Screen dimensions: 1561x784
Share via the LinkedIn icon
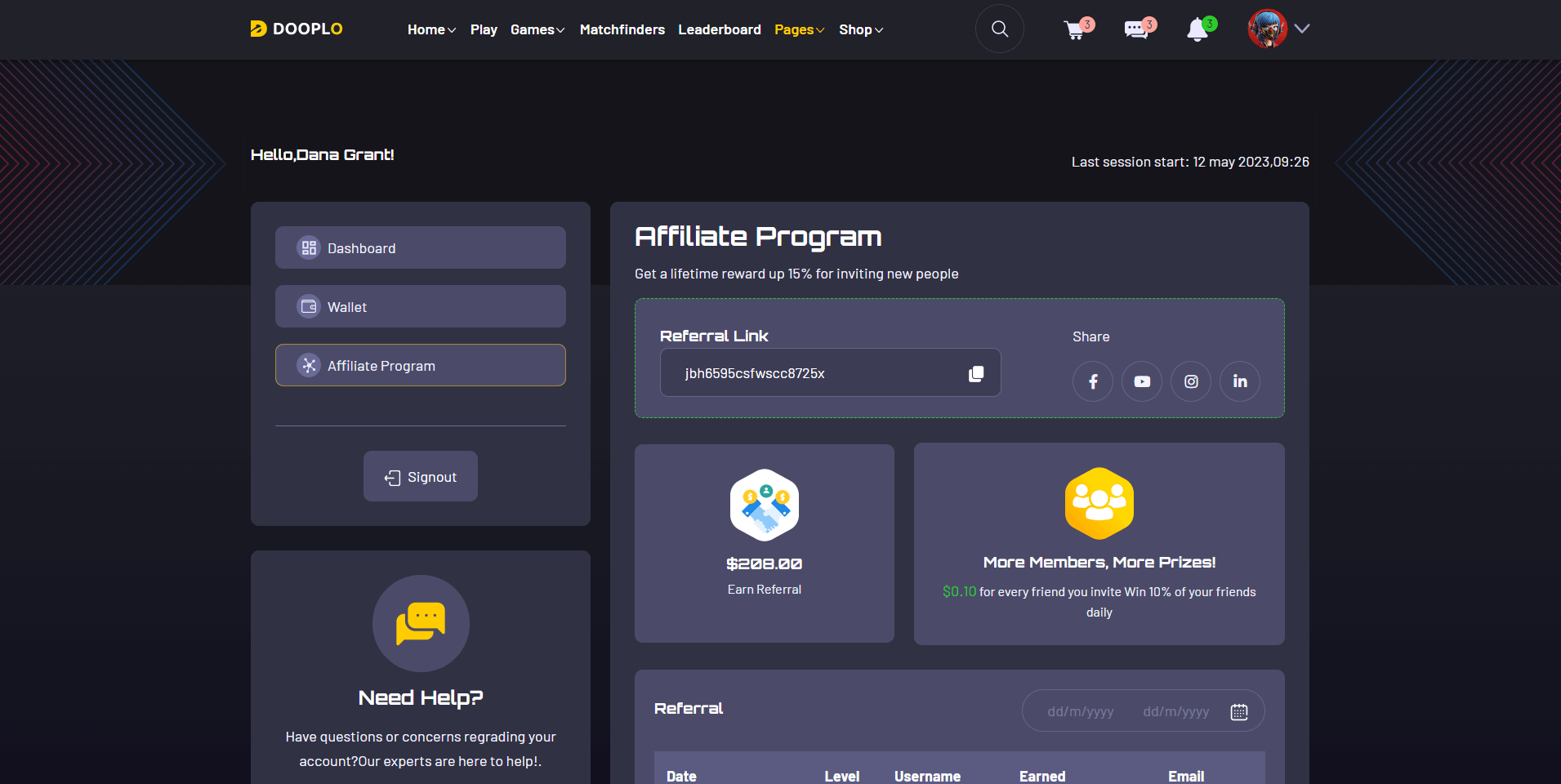click(1240, 381)
